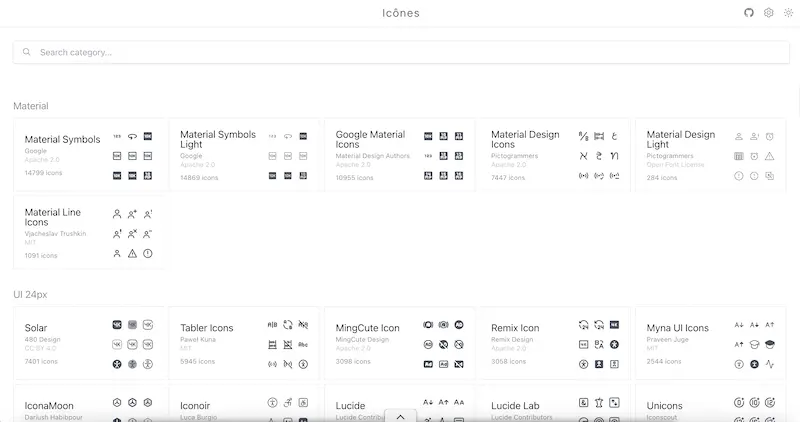Click the first hexagon icon in IconaMoon

point(117,403)
